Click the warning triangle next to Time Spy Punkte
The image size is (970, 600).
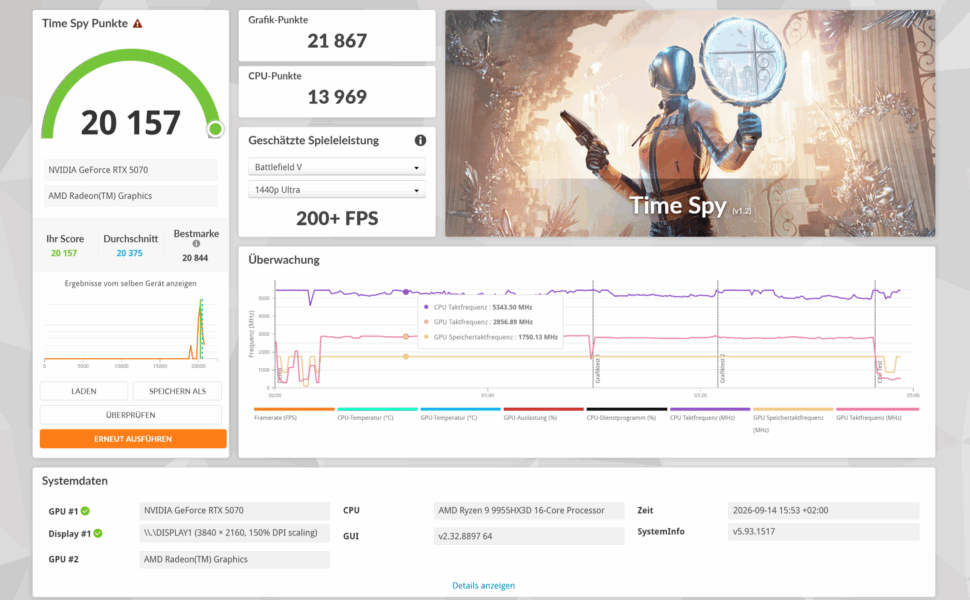click(x=137, y=24)
